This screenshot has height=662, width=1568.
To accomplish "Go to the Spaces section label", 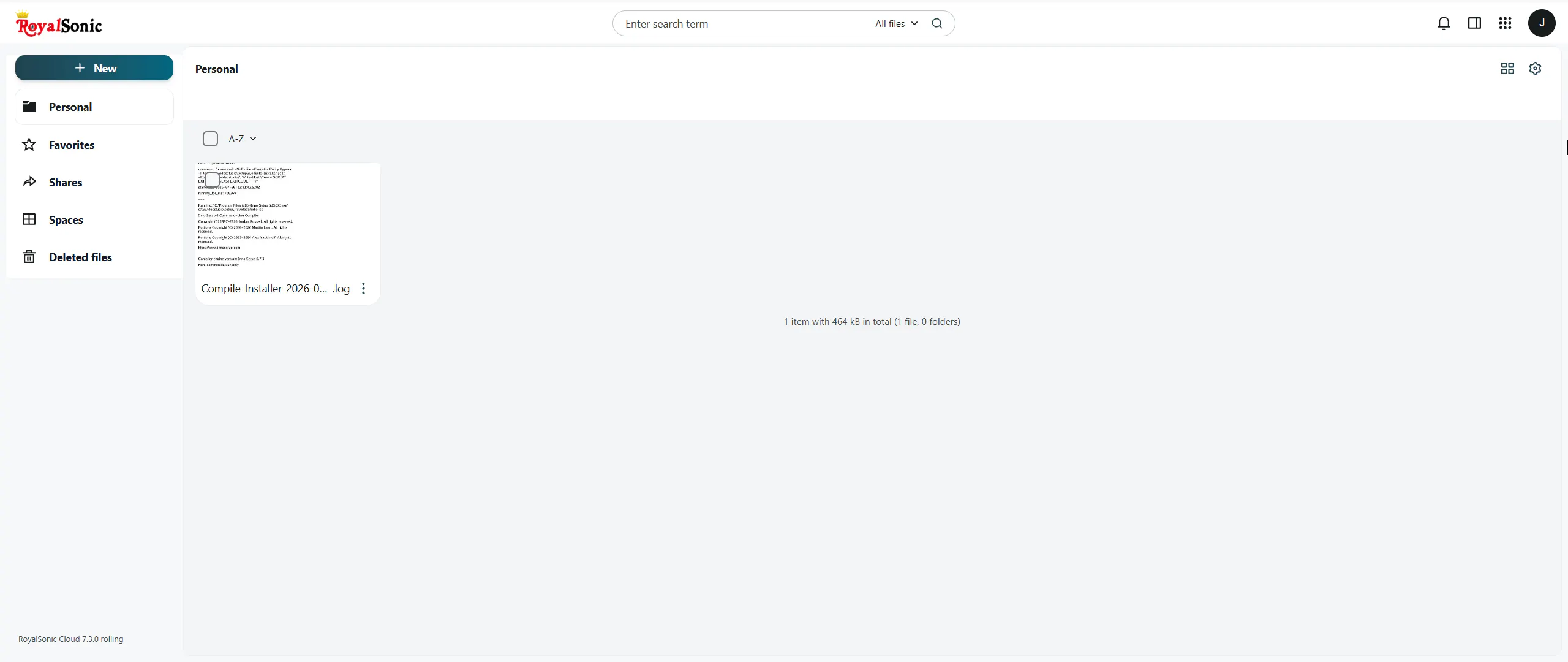I will click(66, 219).
